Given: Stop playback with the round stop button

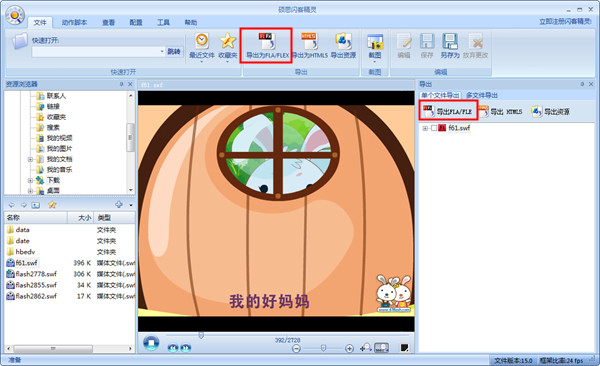Looking at the screenshot, I should [x=151, y=343].
